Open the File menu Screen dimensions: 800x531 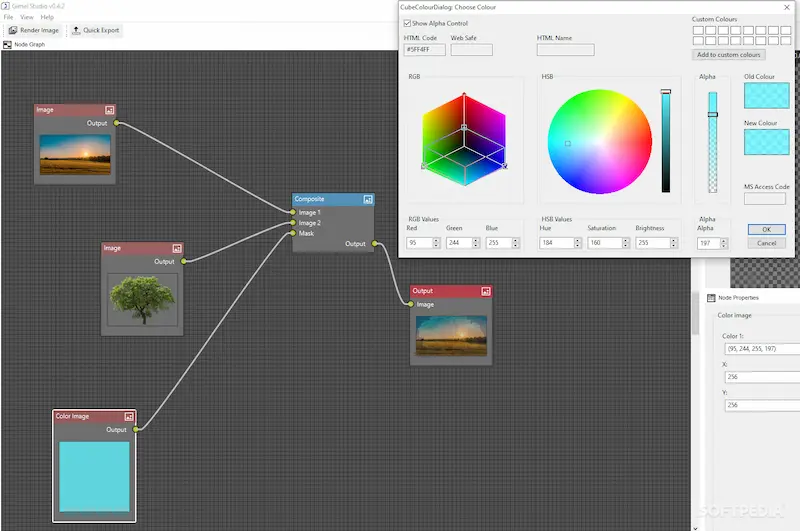[9, 17]
